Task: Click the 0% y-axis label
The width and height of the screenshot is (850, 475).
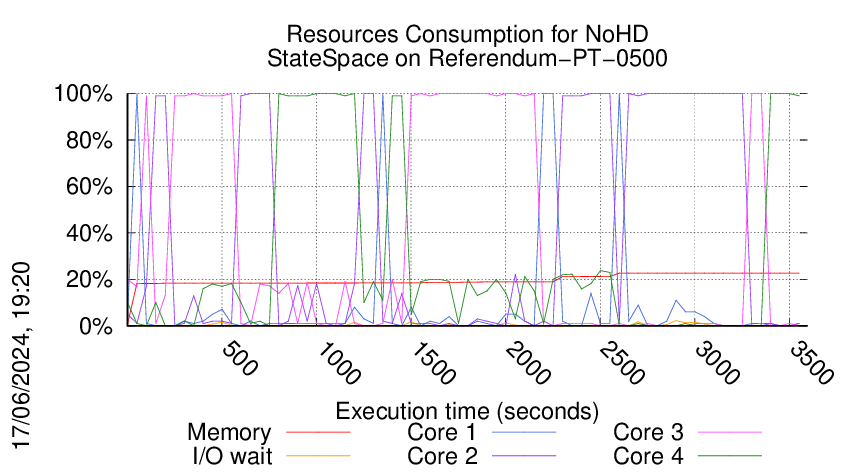Action: [x=96, y=326]
